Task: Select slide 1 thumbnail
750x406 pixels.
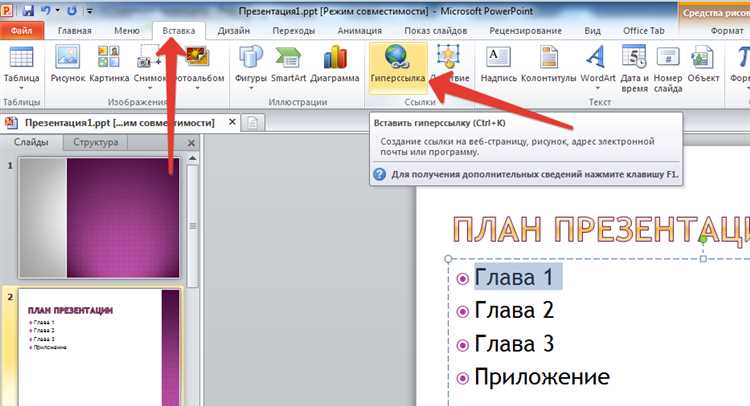Action: 99,218
